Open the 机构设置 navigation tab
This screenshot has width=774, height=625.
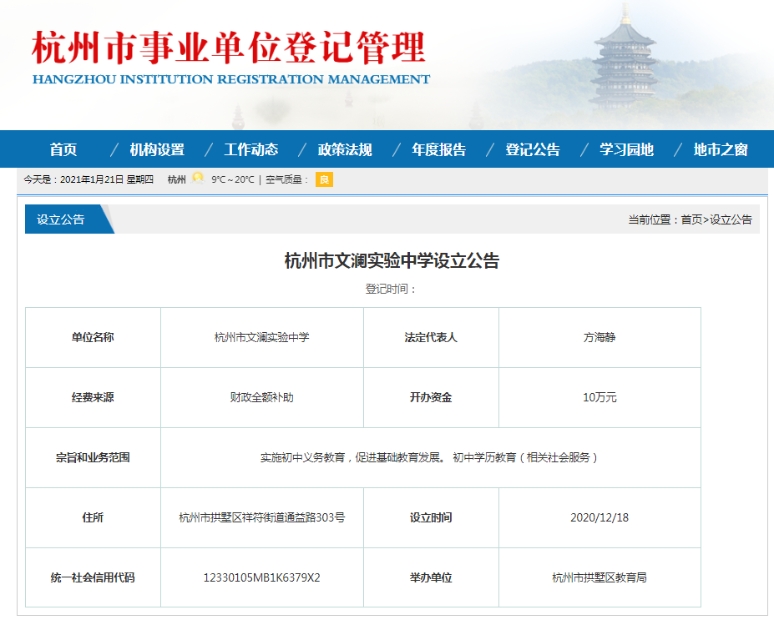click(157, 150)
